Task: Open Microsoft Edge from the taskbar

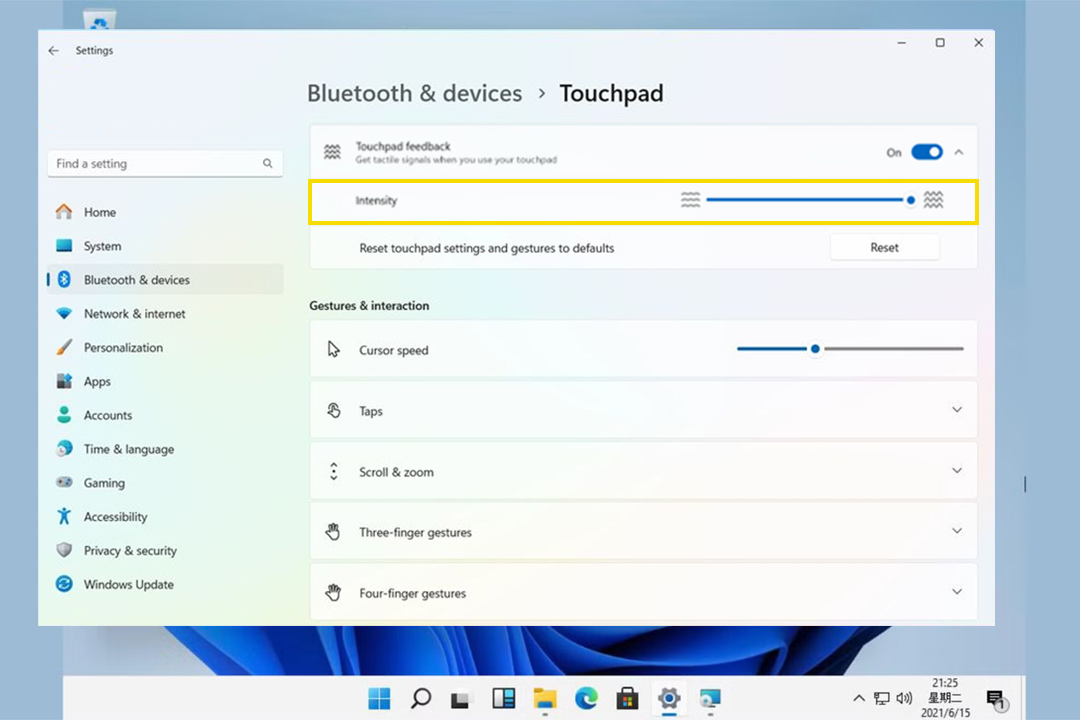Action: (x=585, y=698)
